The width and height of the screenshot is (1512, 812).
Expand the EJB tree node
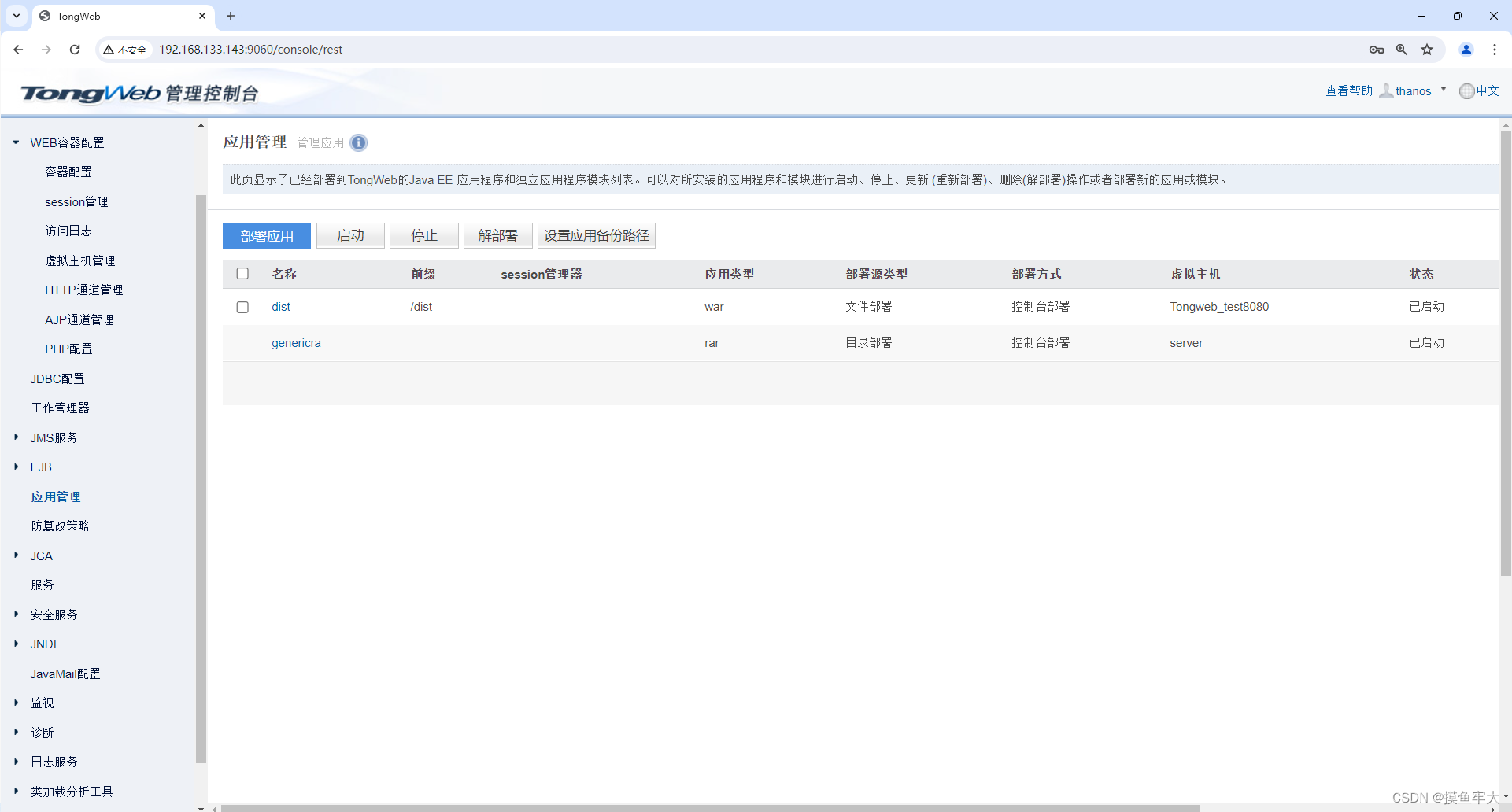[16, 467]
